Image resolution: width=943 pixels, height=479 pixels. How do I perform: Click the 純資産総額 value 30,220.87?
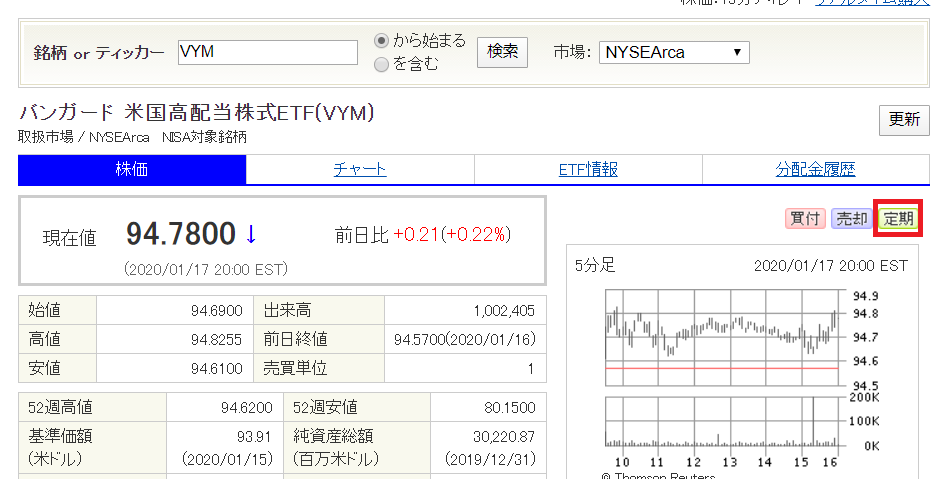(504, 437)
